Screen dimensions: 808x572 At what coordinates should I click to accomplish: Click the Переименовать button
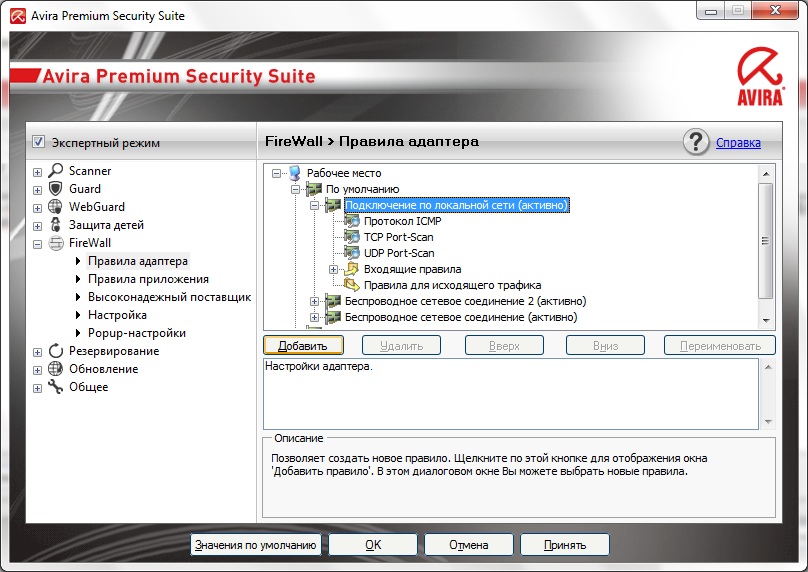(720, 345)
